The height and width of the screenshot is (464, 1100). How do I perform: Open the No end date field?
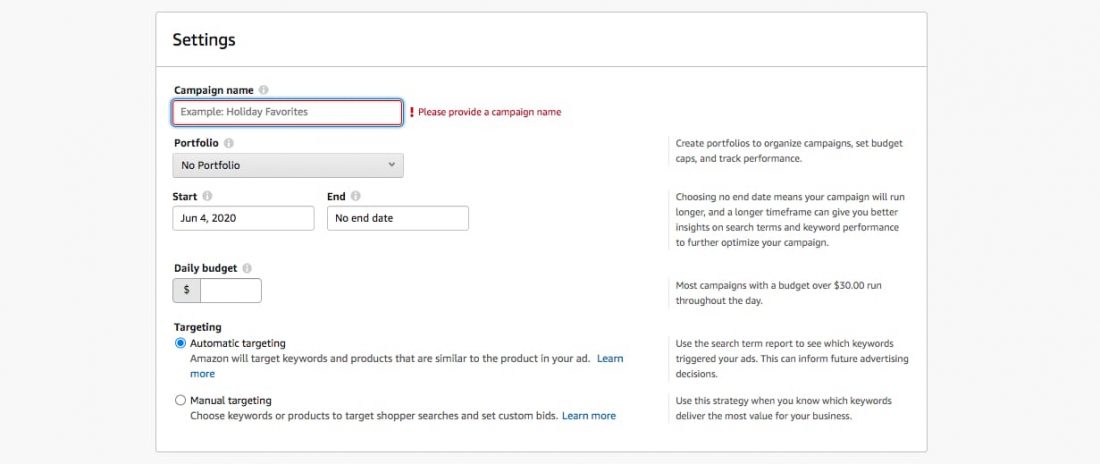pos(397,218)
